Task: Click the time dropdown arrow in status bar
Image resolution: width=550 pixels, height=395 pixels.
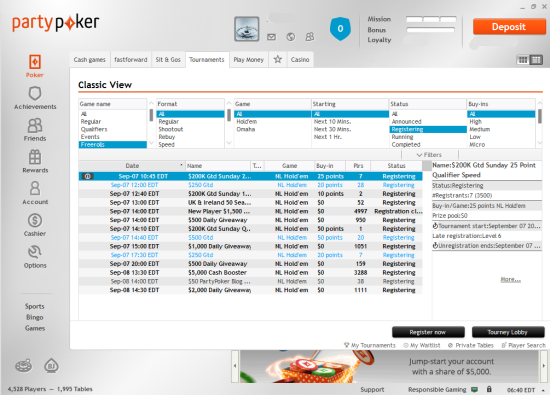Action: coord(543,390)
